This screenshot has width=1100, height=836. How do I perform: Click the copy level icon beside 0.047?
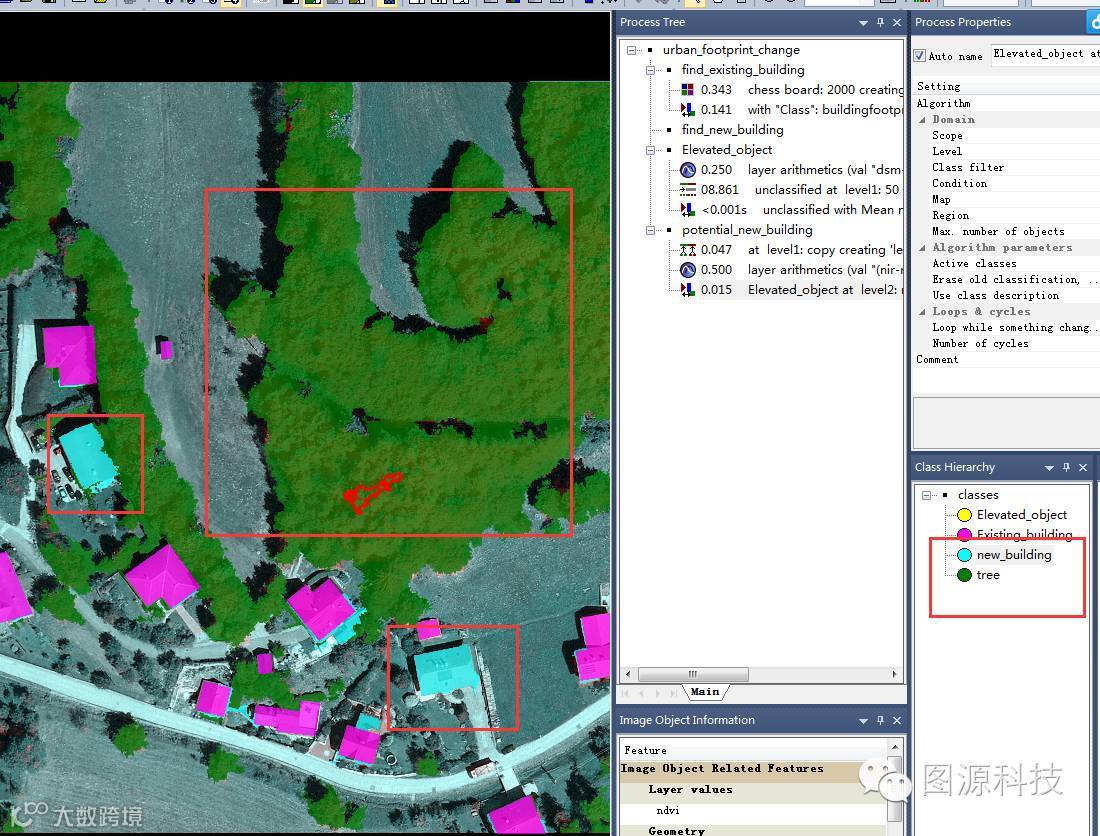point(688,250)
